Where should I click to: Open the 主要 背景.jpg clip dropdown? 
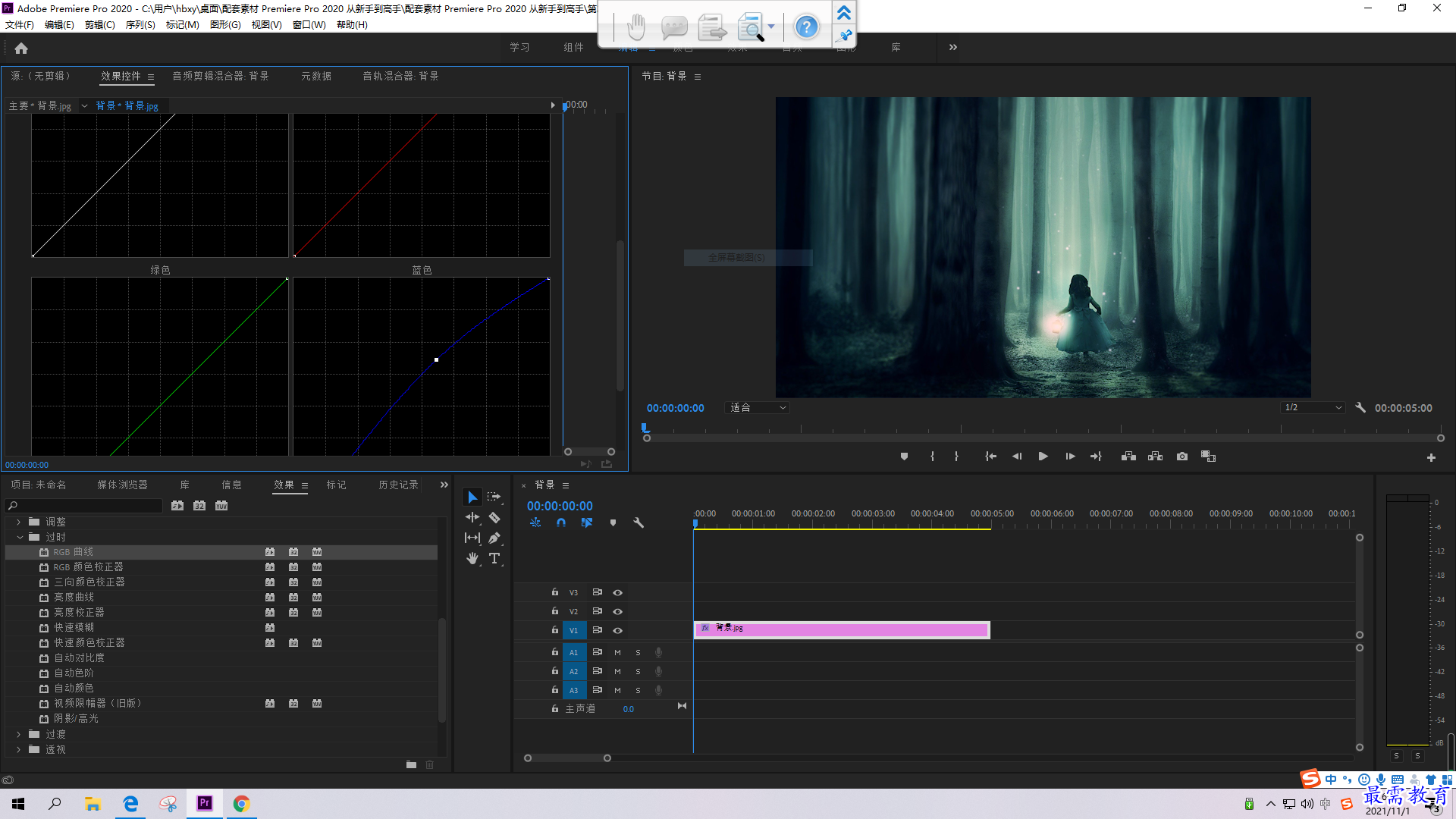click(85, 106)
